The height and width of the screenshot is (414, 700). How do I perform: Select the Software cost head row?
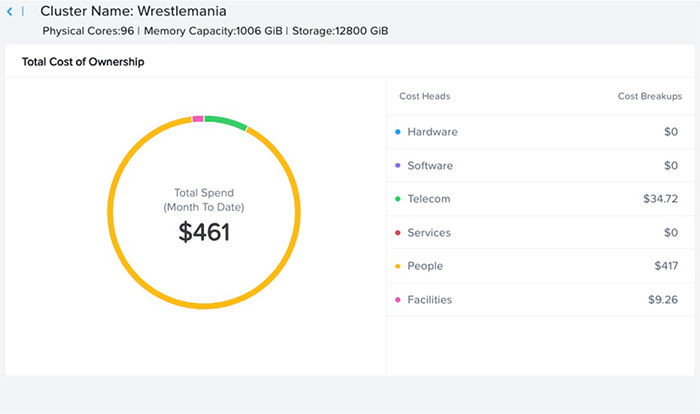click(541, 166)
